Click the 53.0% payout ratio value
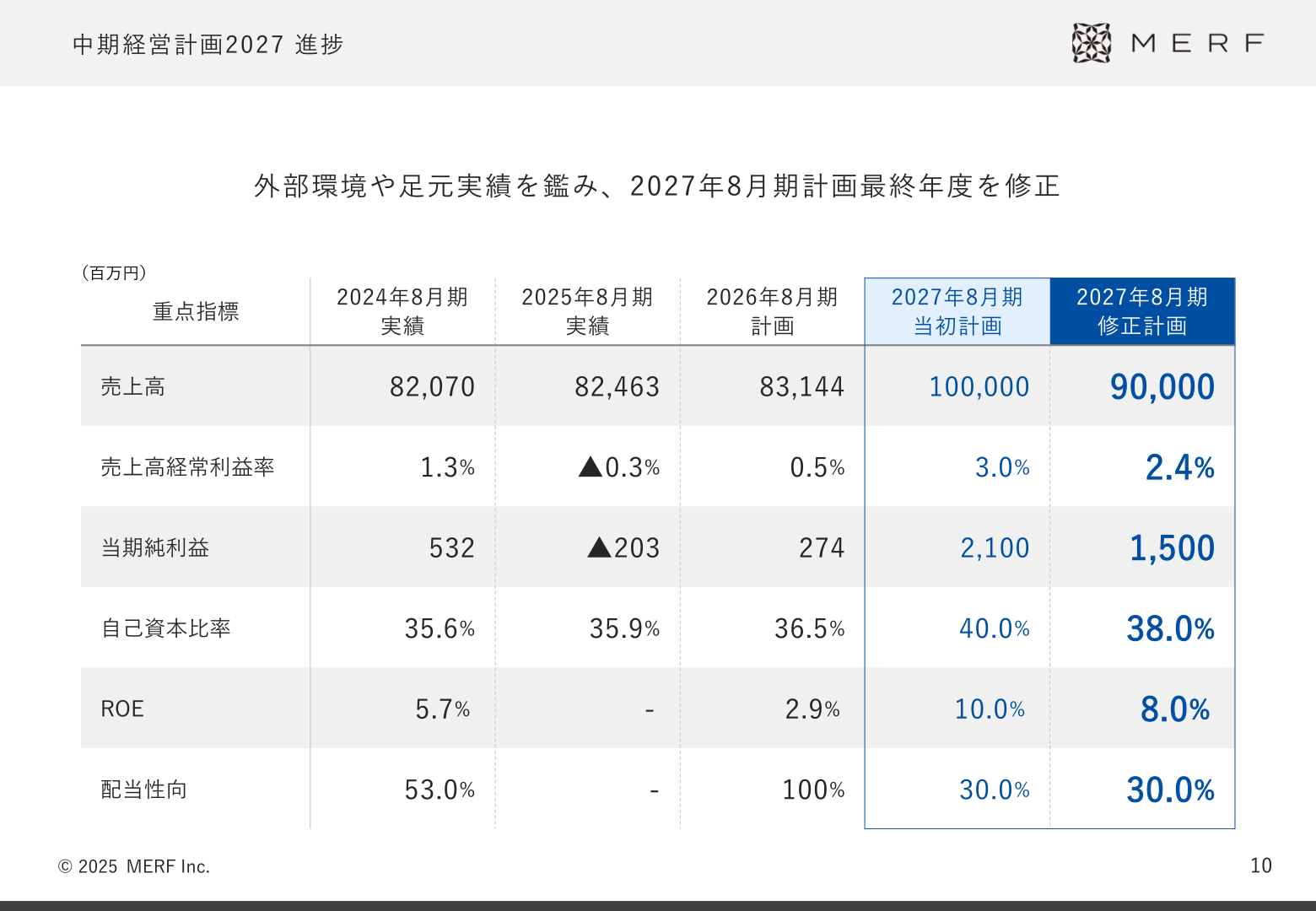 click(440, 790)
